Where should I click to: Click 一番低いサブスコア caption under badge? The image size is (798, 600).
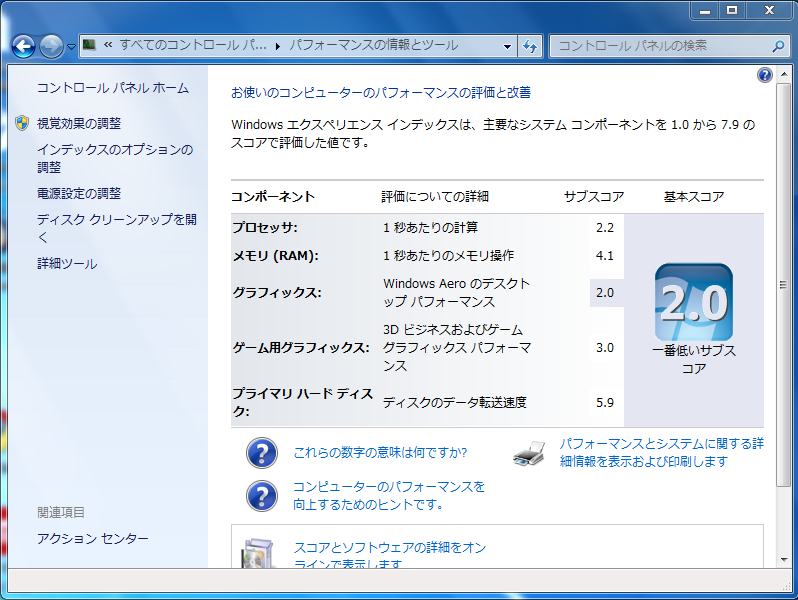click(694, 359)
